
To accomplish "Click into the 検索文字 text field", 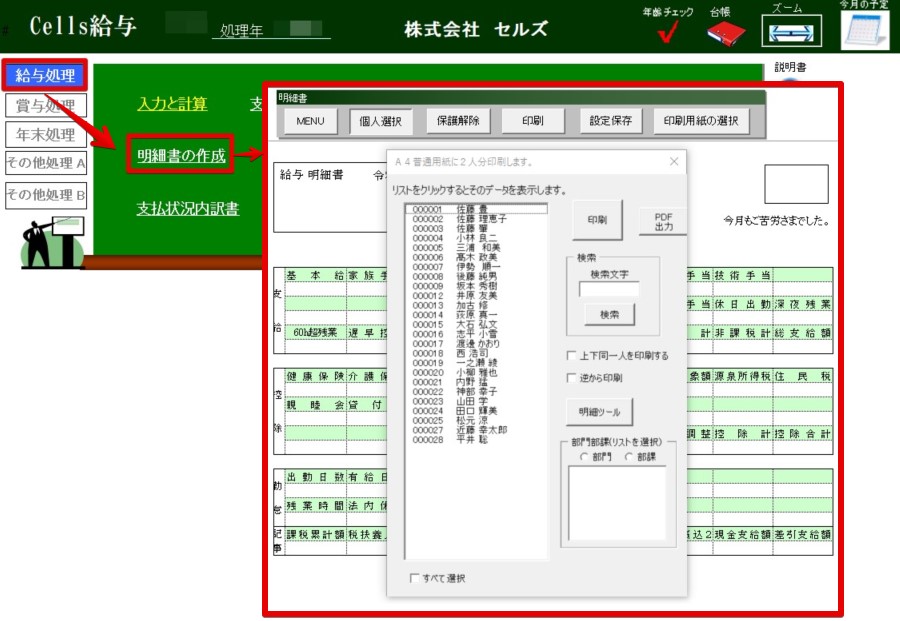I will click(x=609, y=289).
